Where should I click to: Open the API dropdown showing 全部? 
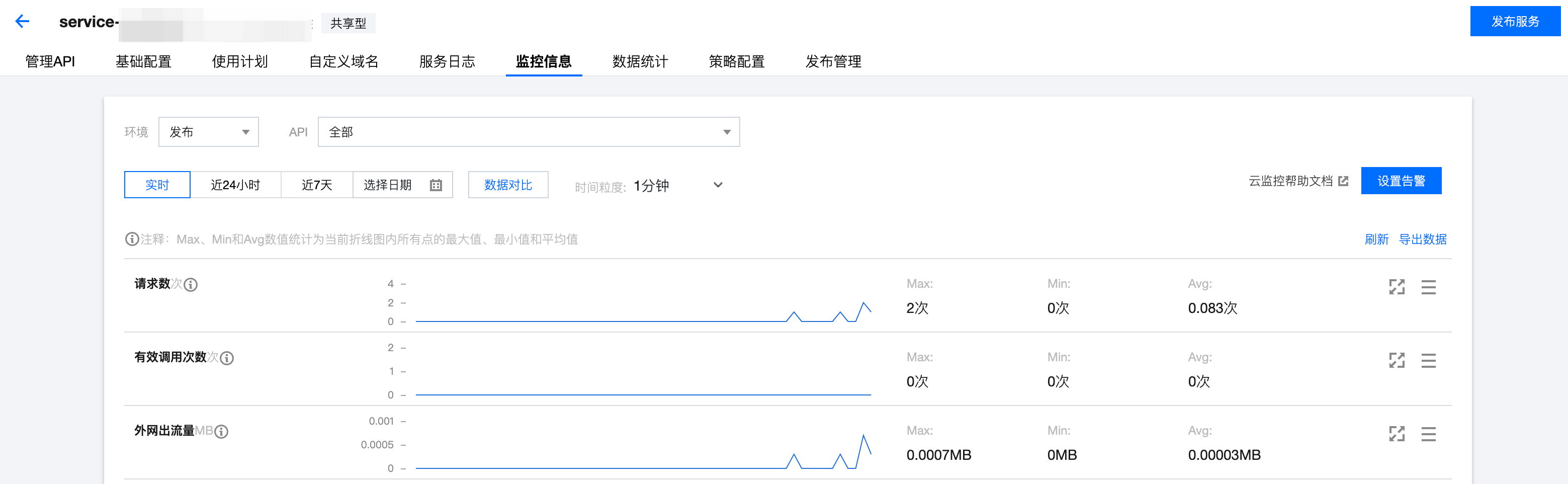529,132
